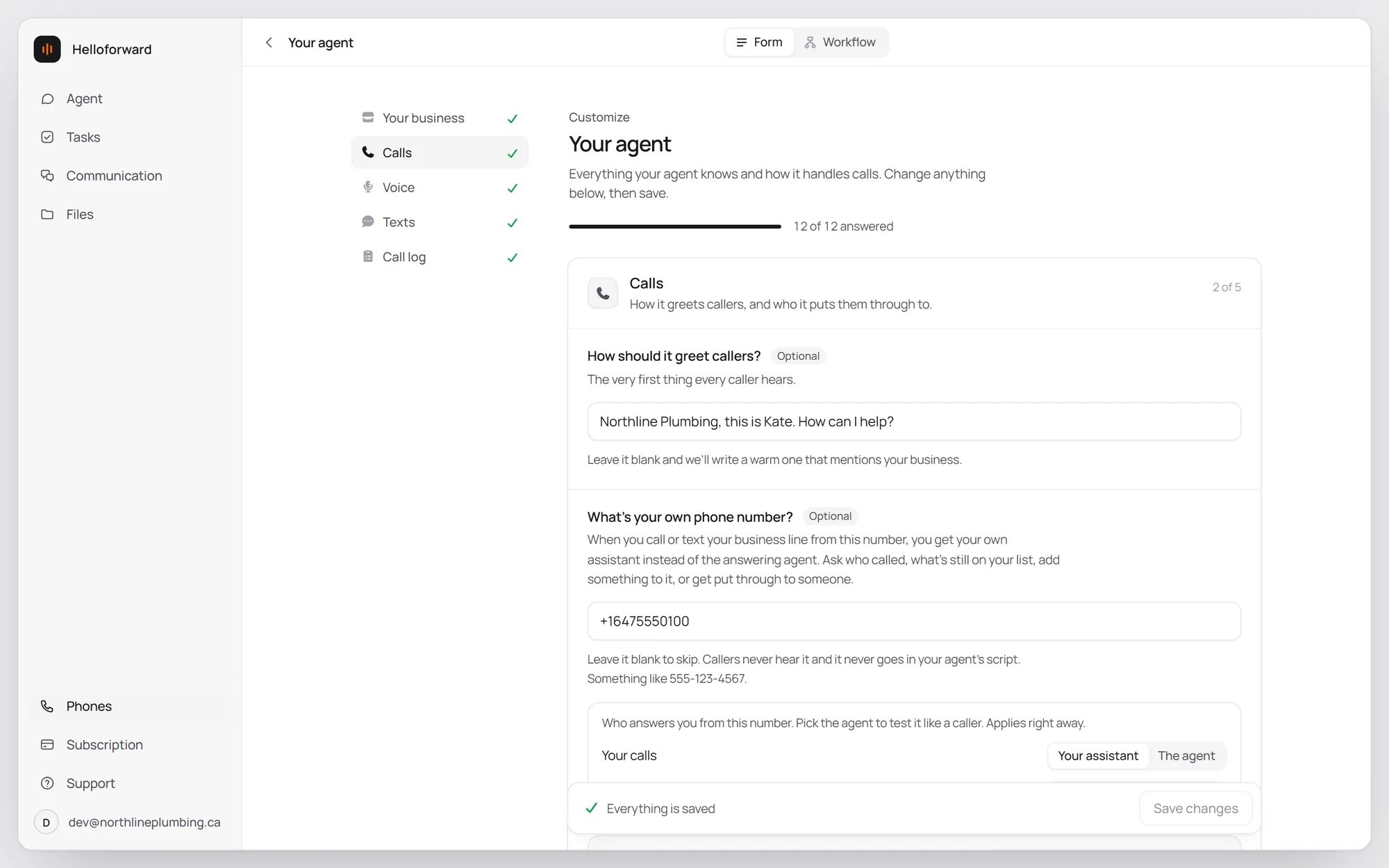Click the Subscription card icon
Image resolution: width=1389 pixels, height=868 pixels.
pyautogui.click(x=47, y=745)
